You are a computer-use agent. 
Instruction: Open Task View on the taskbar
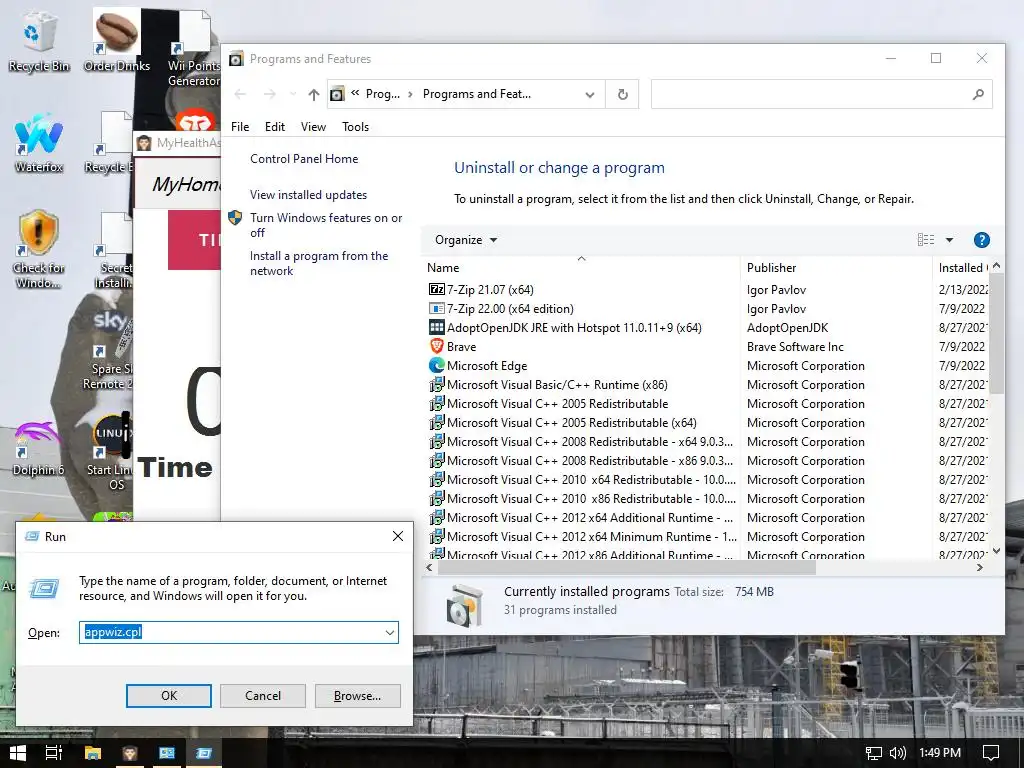coord(54,753)
